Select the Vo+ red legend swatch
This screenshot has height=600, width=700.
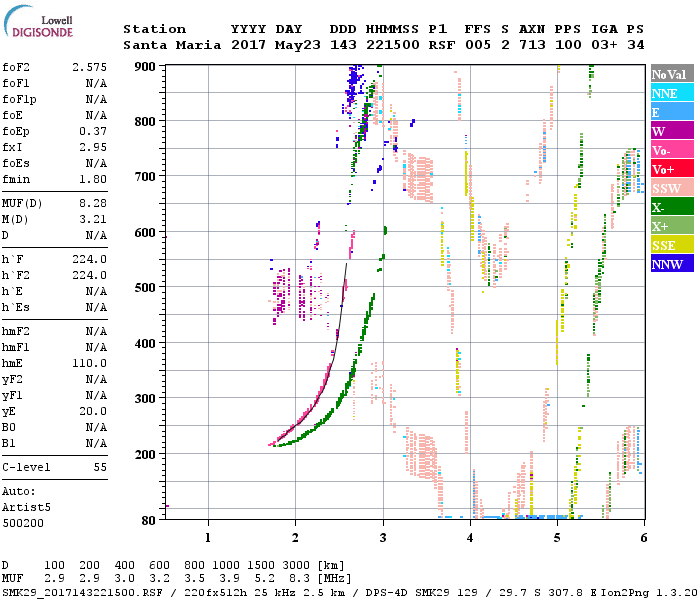point(672,169)
